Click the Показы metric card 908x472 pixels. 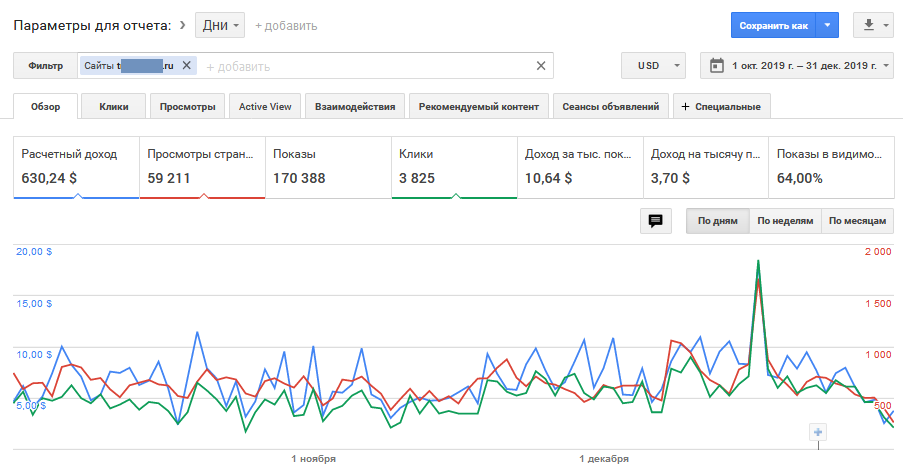pos(328,168)
